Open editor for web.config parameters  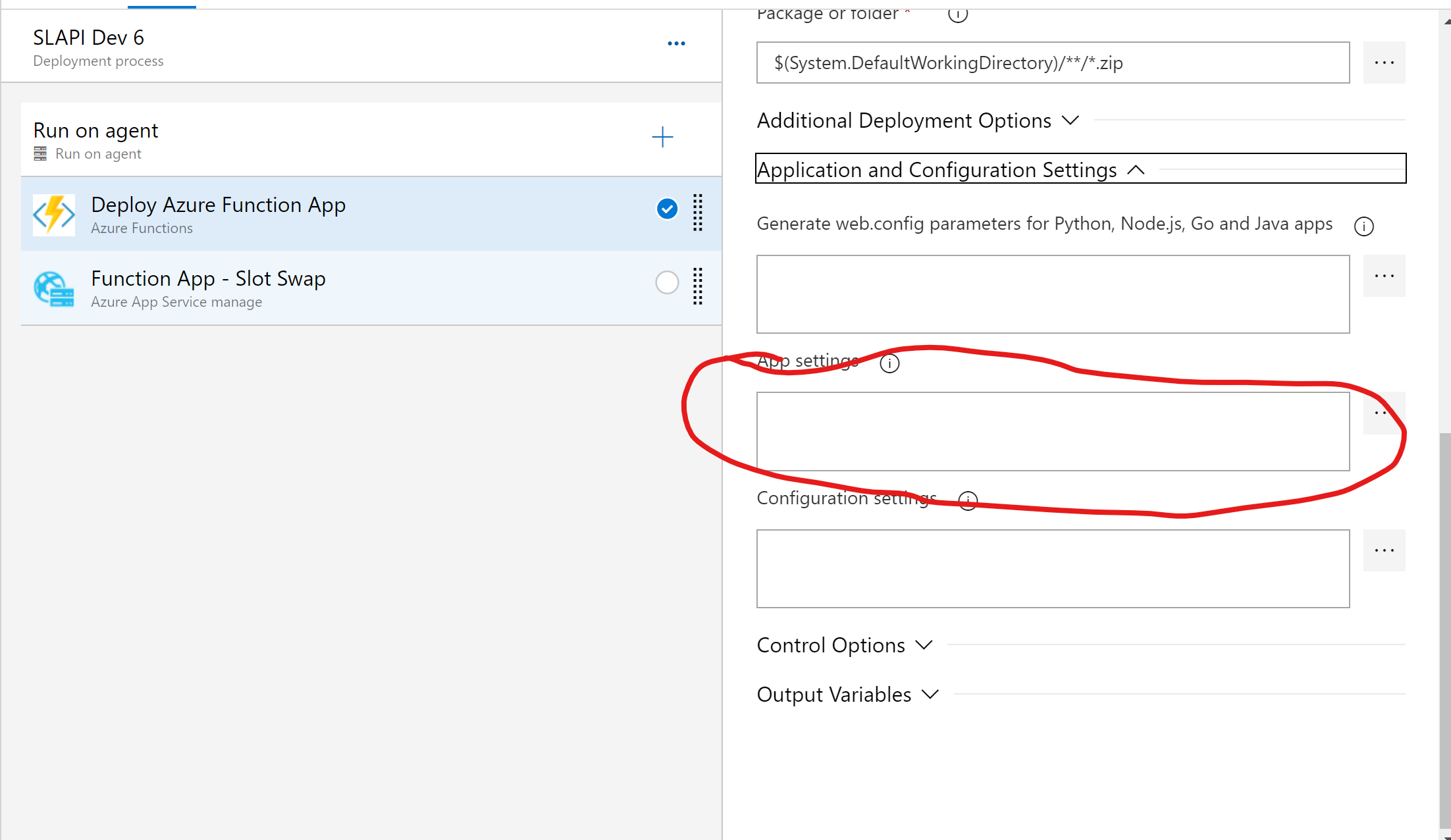coord(1384,276)
